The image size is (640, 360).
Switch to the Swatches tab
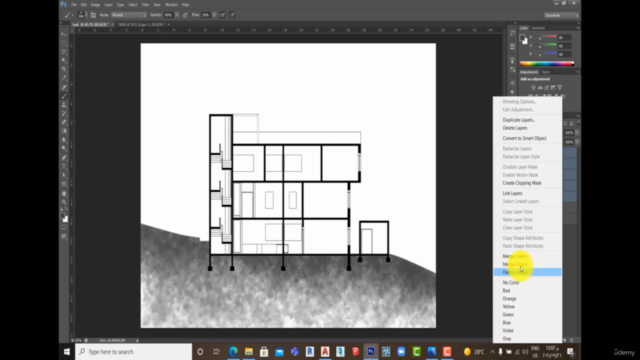coord(538,28)
